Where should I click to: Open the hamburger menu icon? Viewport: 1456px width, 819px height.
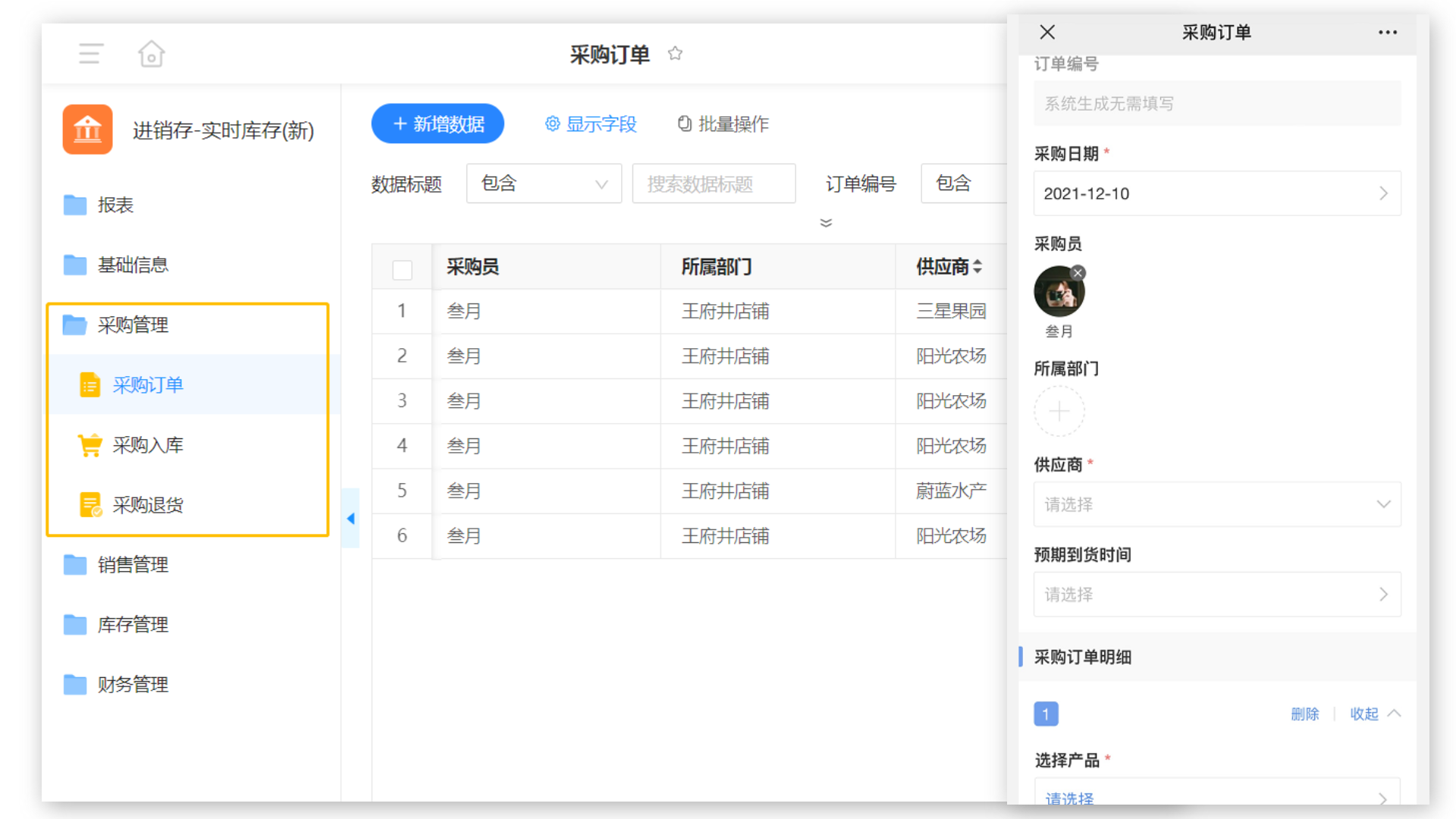pos(90,54)
